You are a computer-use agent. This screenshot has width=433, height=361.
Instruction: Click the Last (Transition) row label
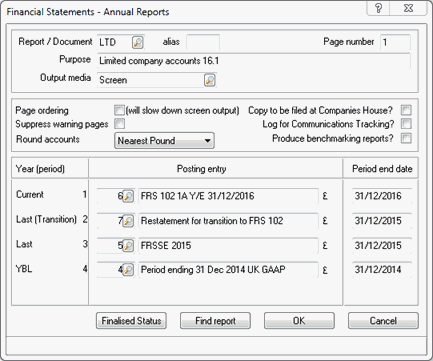click(46, 219)
